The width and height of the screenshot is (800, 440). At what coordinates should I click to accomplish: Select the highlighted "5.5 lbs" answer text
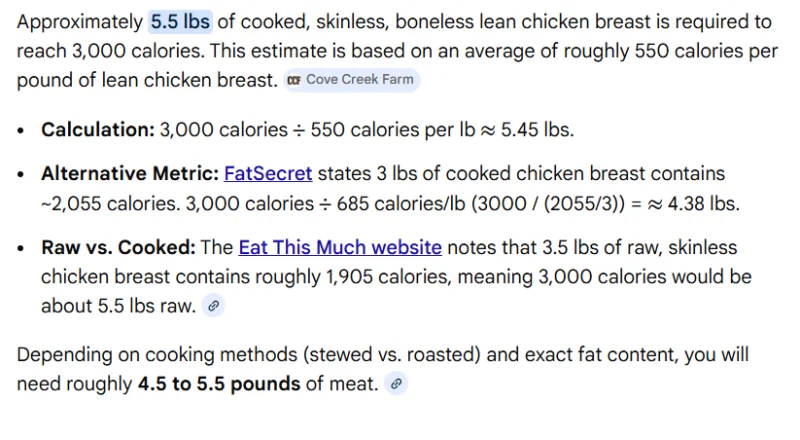click(x=180, y=22)
